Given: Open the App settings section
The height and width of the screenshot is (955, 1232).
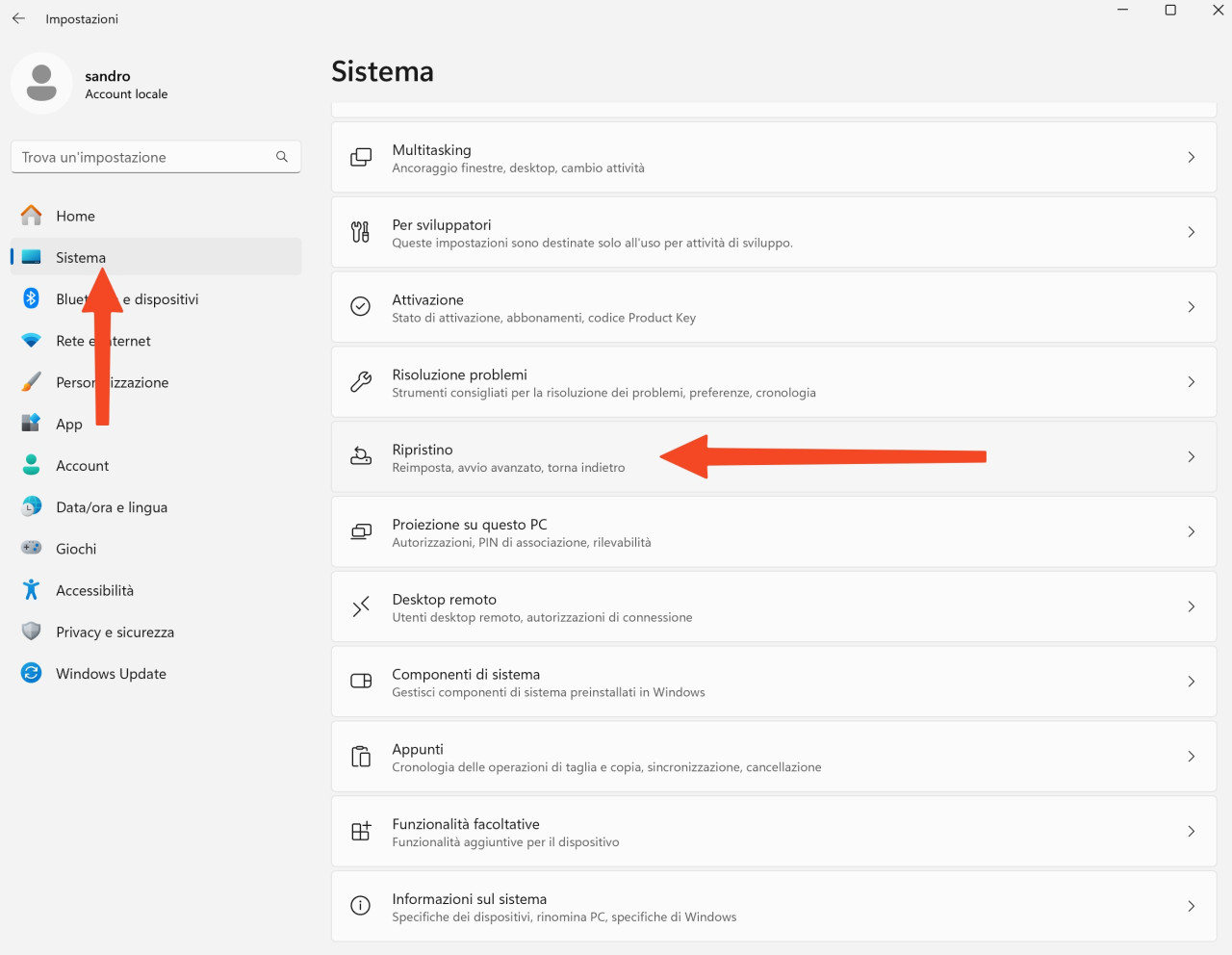Looking at the screenshot, I should pos(156,424).
